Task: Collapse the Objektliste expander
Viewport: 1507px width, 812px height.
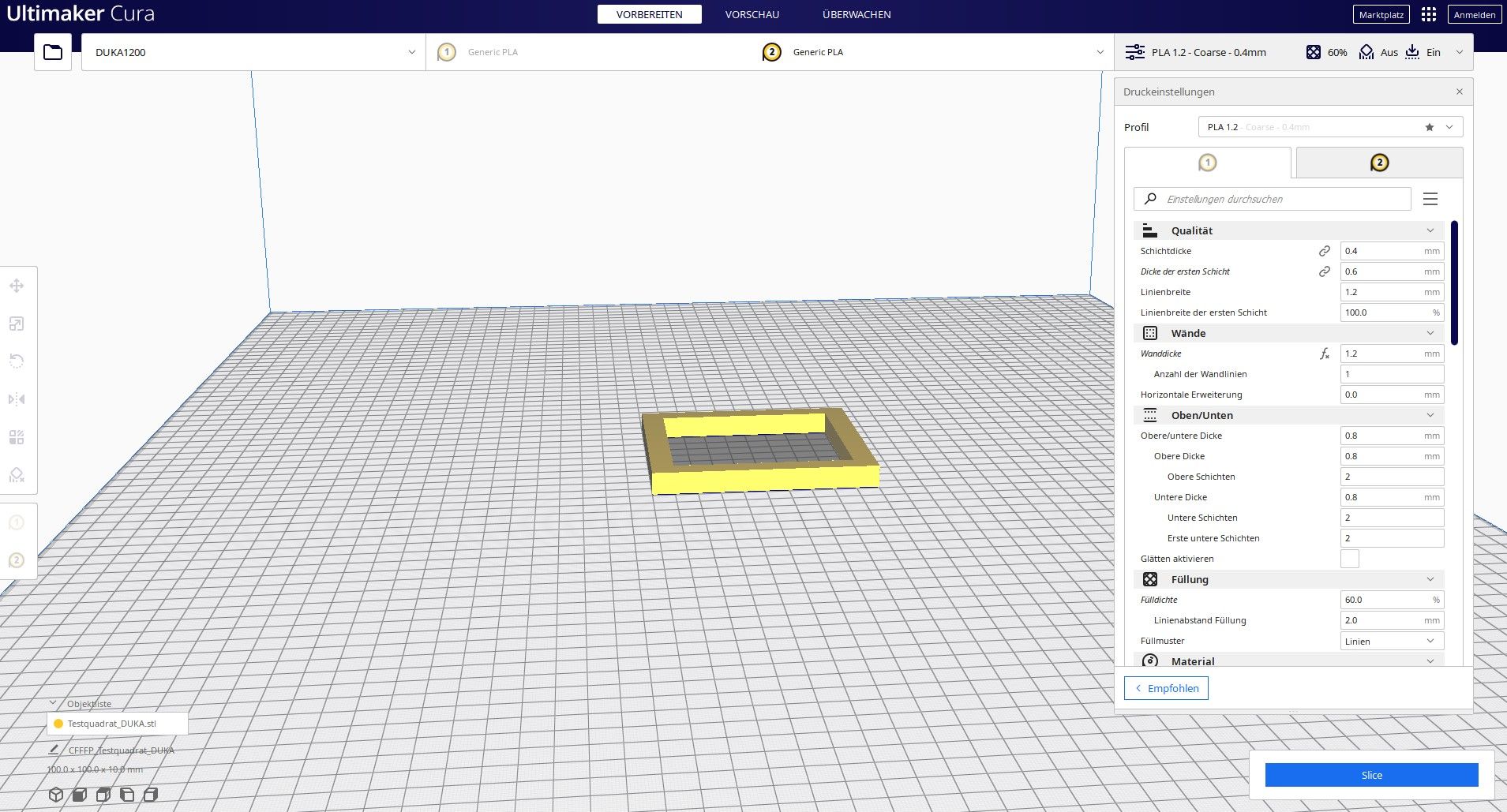Action: click(53, 703)
